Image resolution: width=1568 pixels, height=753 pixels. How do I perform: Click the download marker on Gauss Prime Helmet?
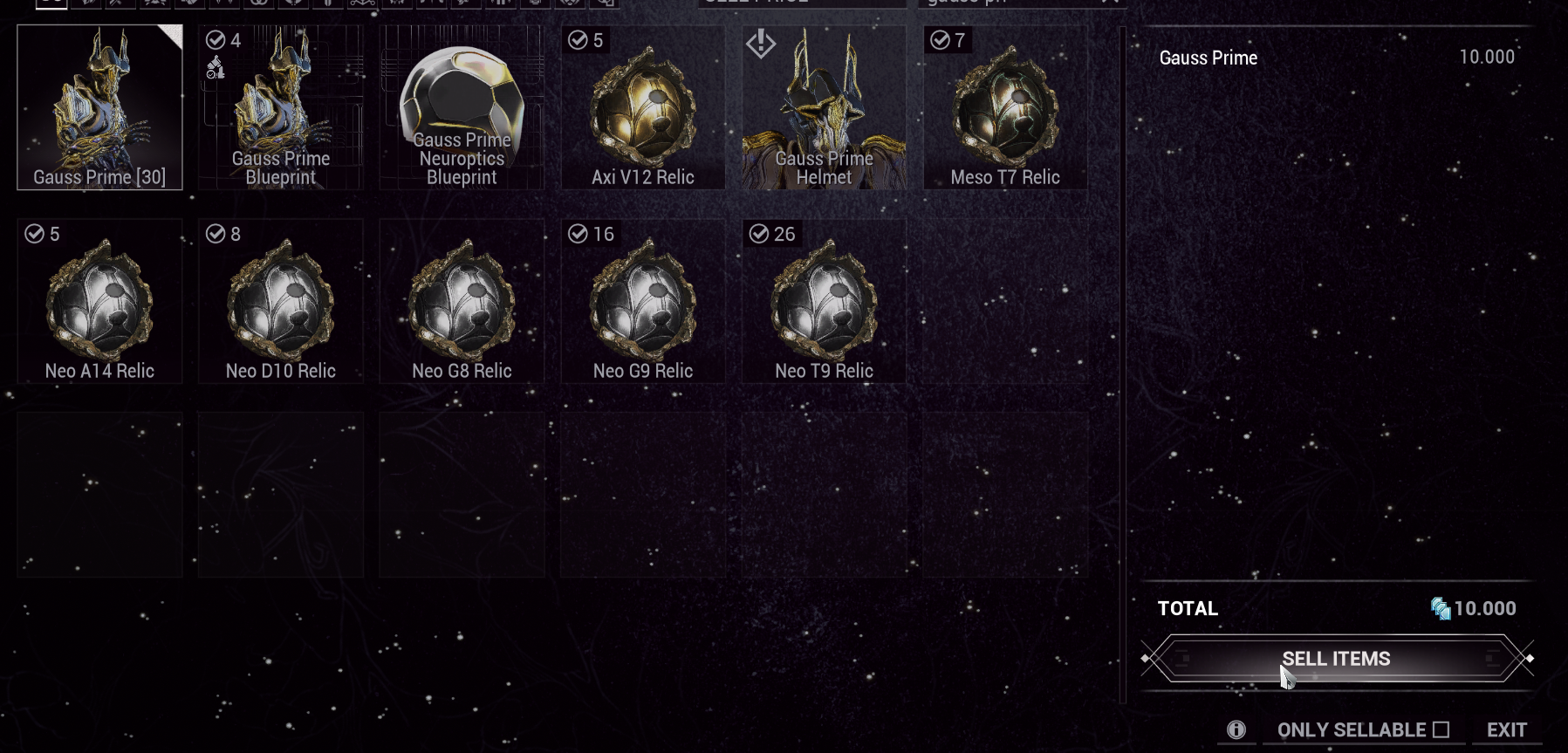point(761,43)
